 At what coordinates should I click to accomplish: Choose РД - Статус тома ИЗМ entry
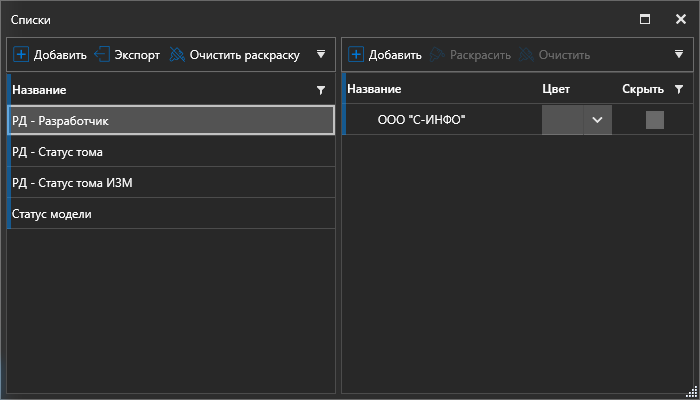click(170, 183)
